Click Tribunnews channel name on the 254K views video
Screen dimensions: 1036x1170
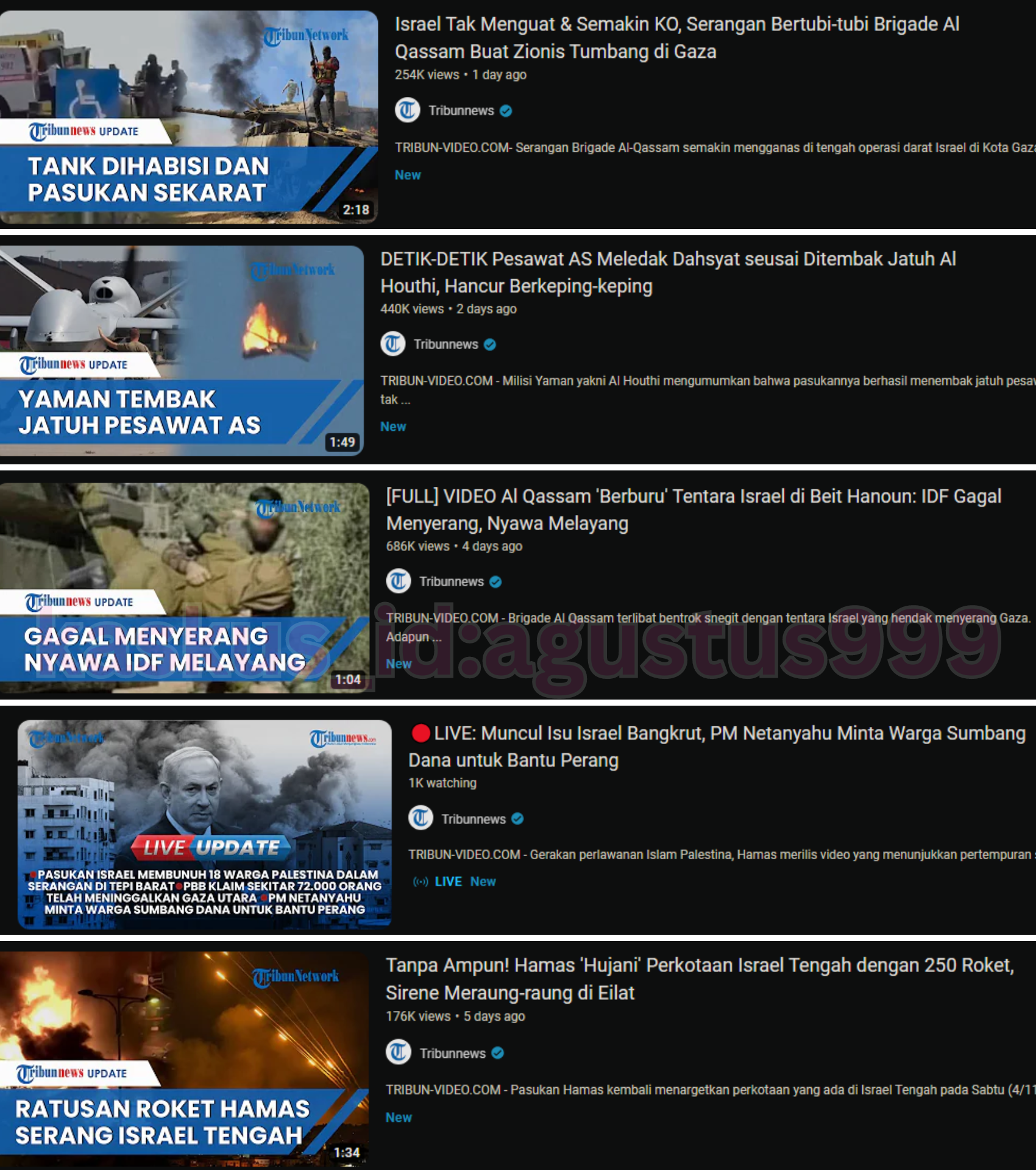[x=461, y=110]
